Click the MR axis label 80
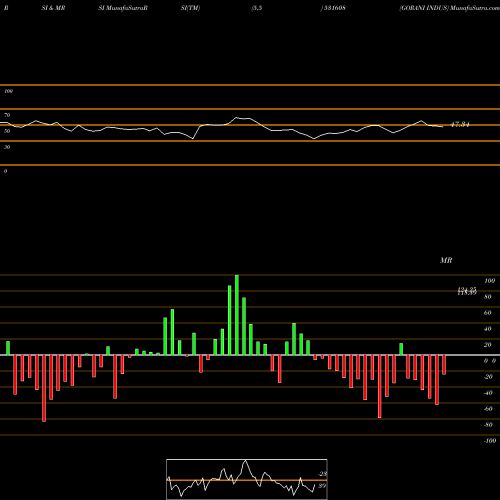Image resolution: width=500 pixels, height=500 pixels. [488, 297]
